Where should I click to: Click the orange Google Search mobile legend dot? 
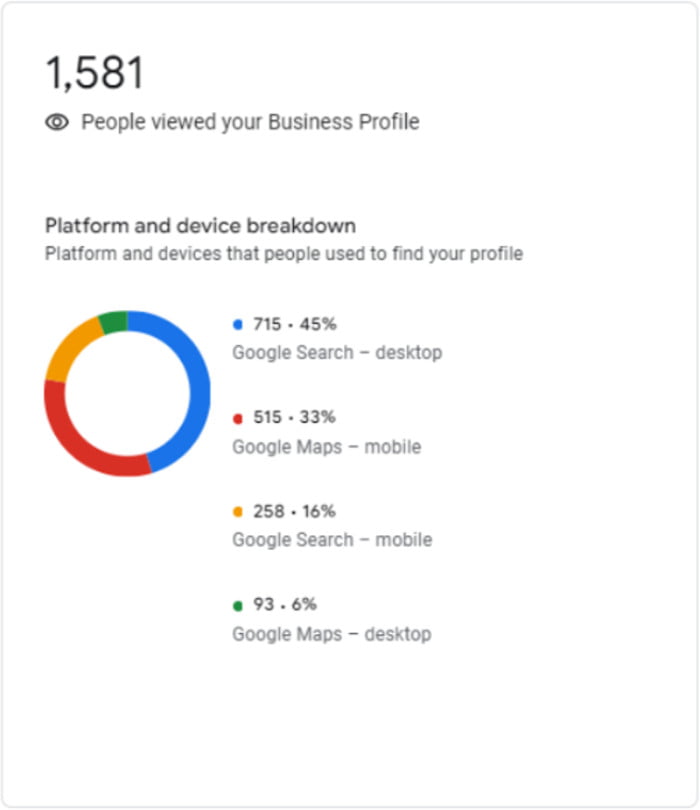pos(238,512)
